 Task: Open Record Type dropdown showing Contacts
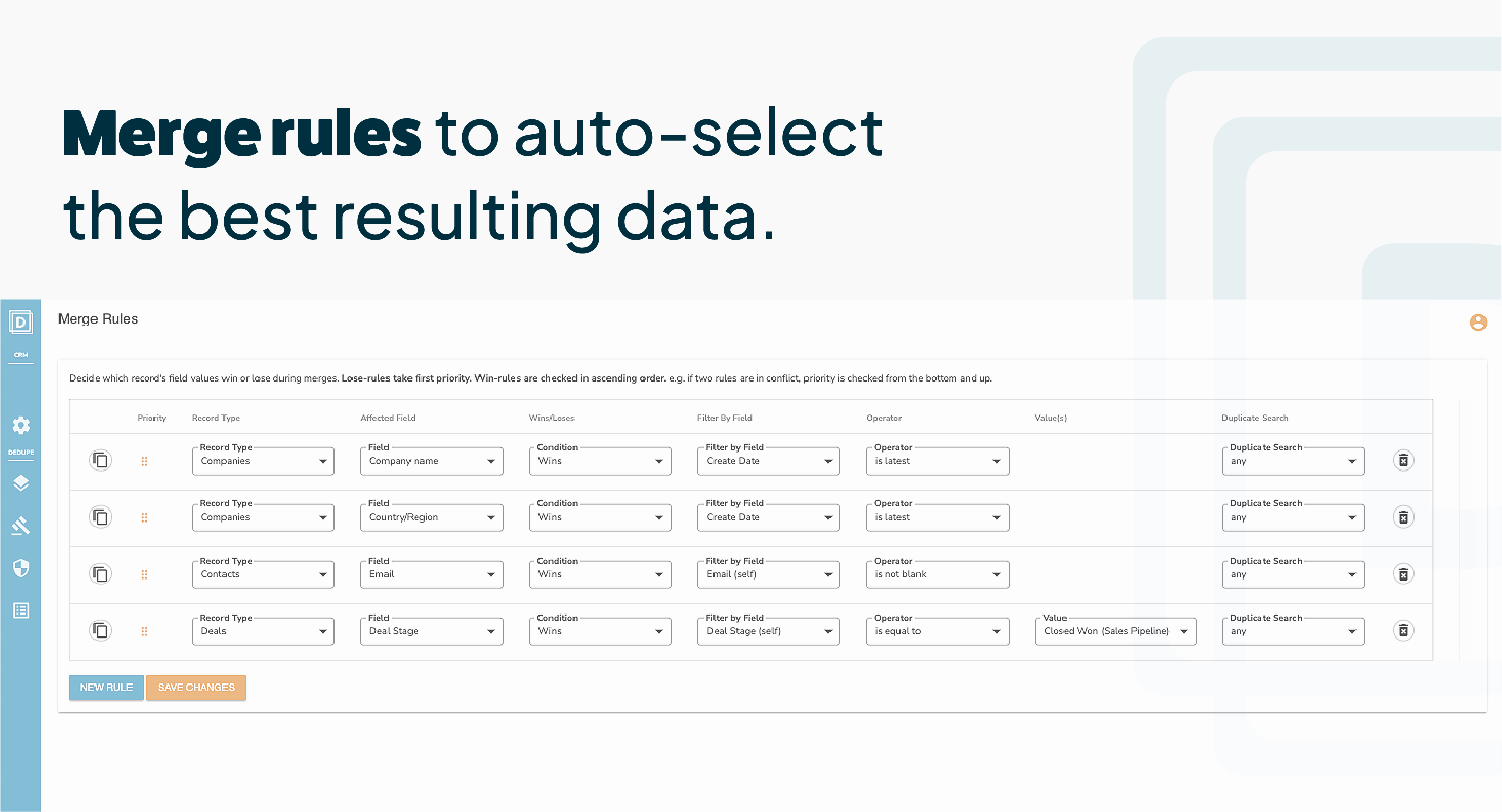pos(262,575)
